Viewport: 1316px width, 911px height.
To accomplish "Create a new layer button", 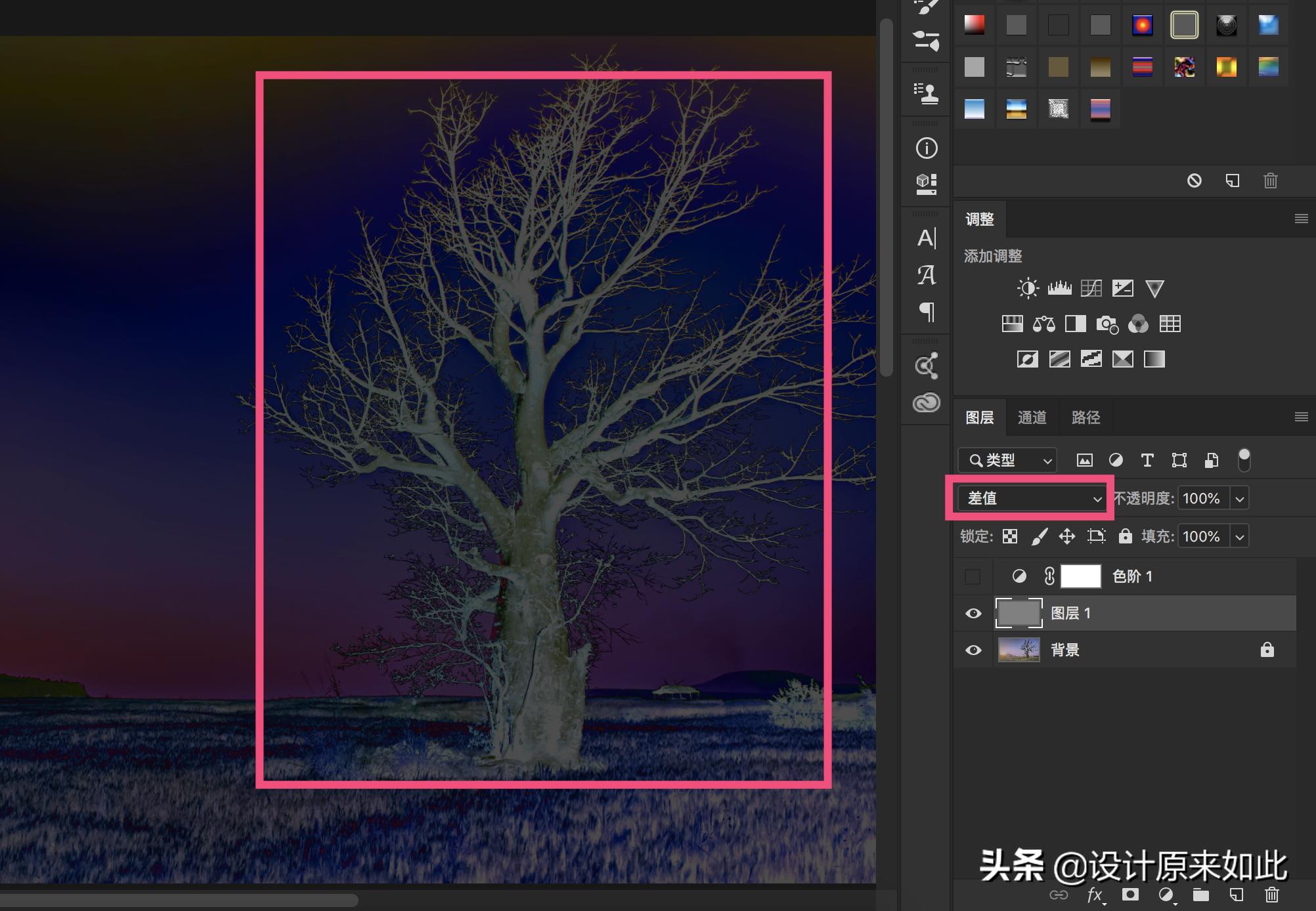I will [x=1236, y=894].
